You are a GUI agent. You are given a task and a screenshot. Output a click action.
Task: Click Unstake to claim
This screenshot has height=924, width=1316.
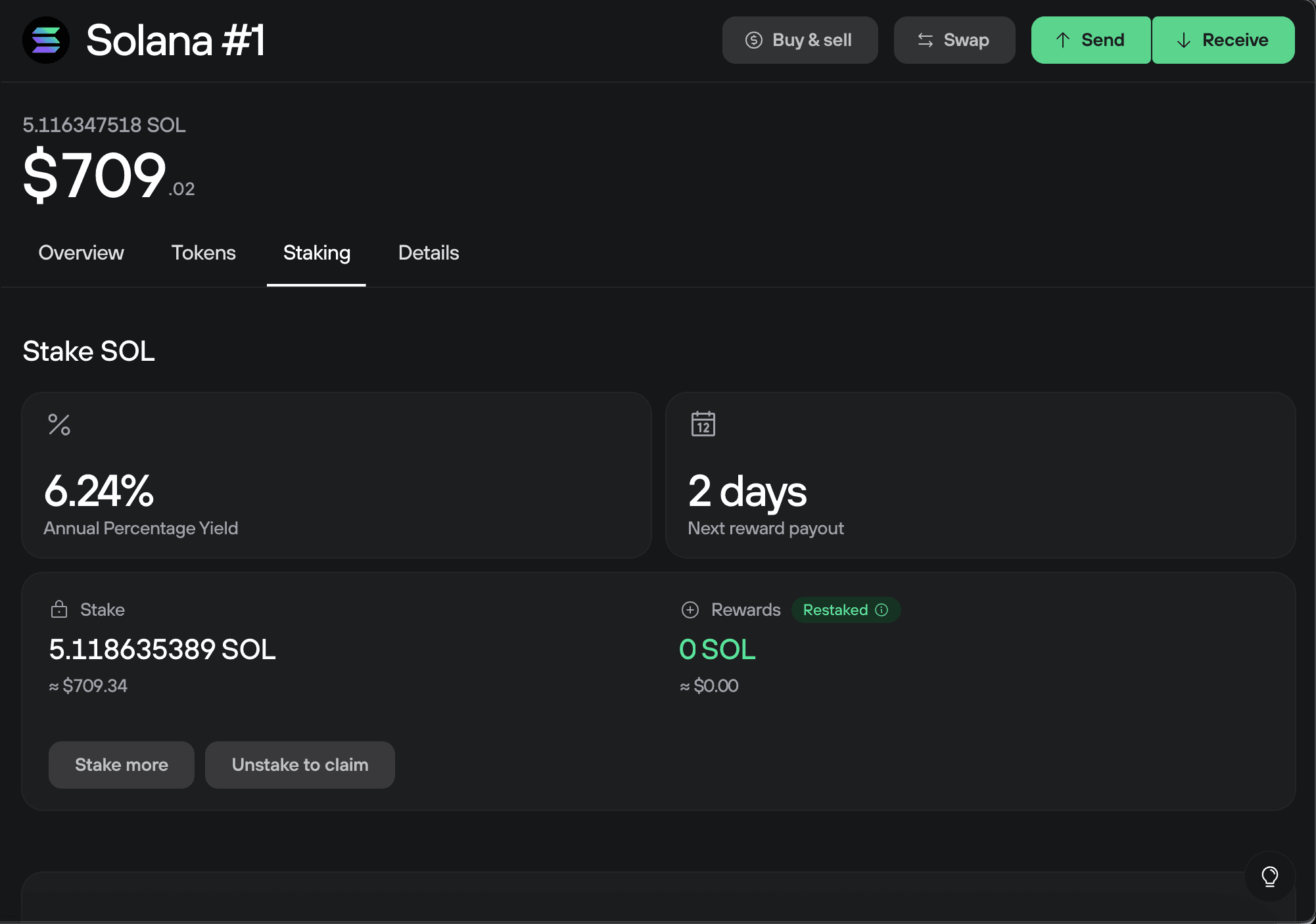300,764
